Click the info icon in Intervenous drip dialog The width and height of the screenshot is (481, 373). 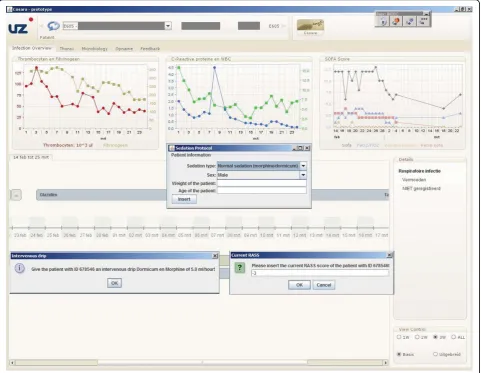click(20, 268)
